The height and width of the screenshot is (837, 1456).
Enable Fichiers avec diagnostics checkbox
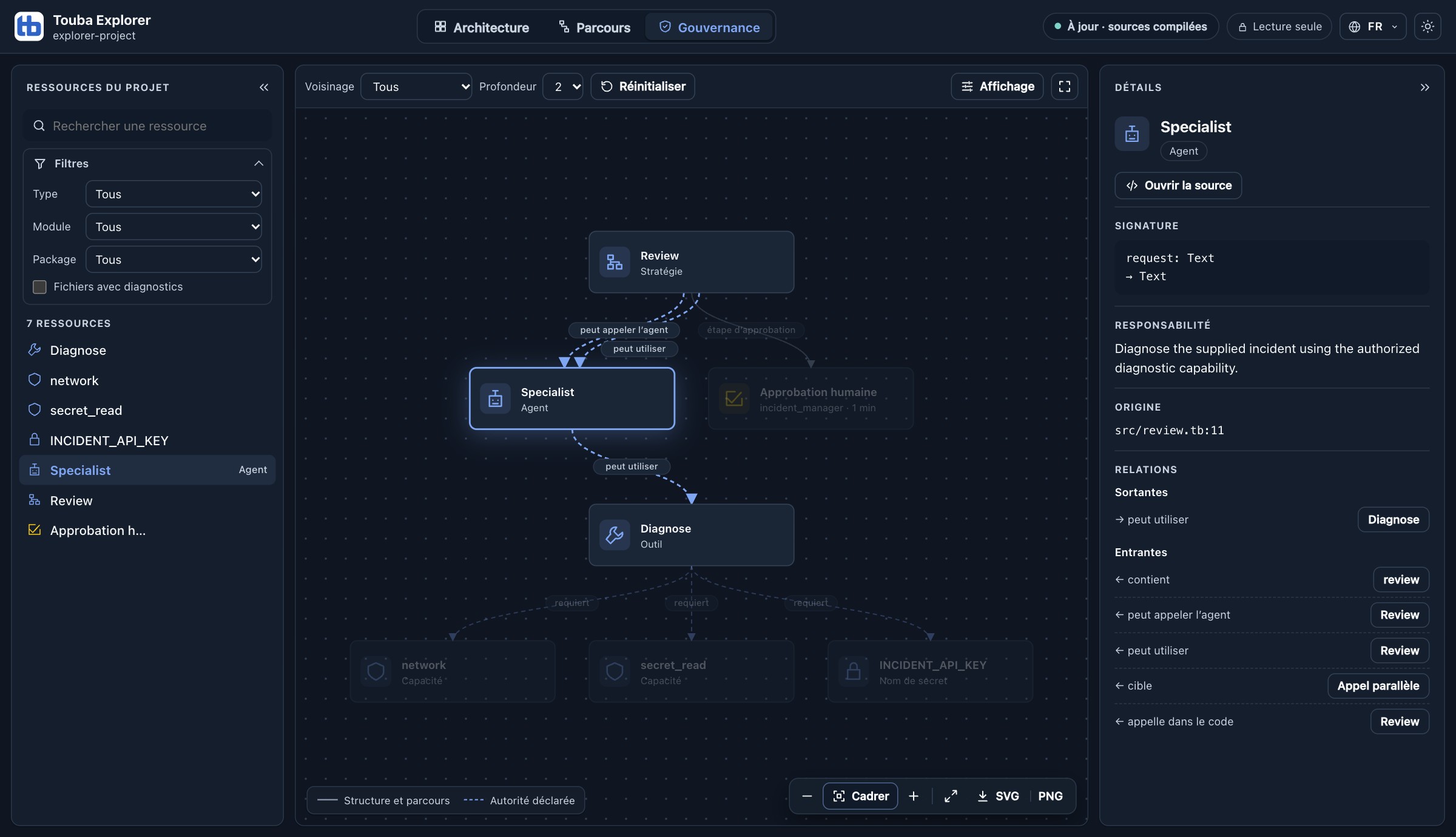(39, 287)
